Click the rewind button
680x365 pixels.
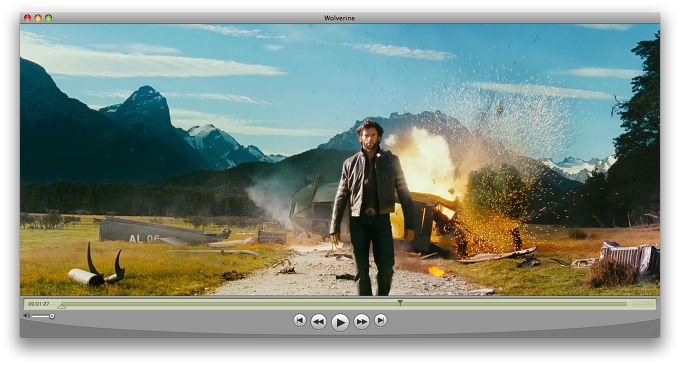(319, 321)
